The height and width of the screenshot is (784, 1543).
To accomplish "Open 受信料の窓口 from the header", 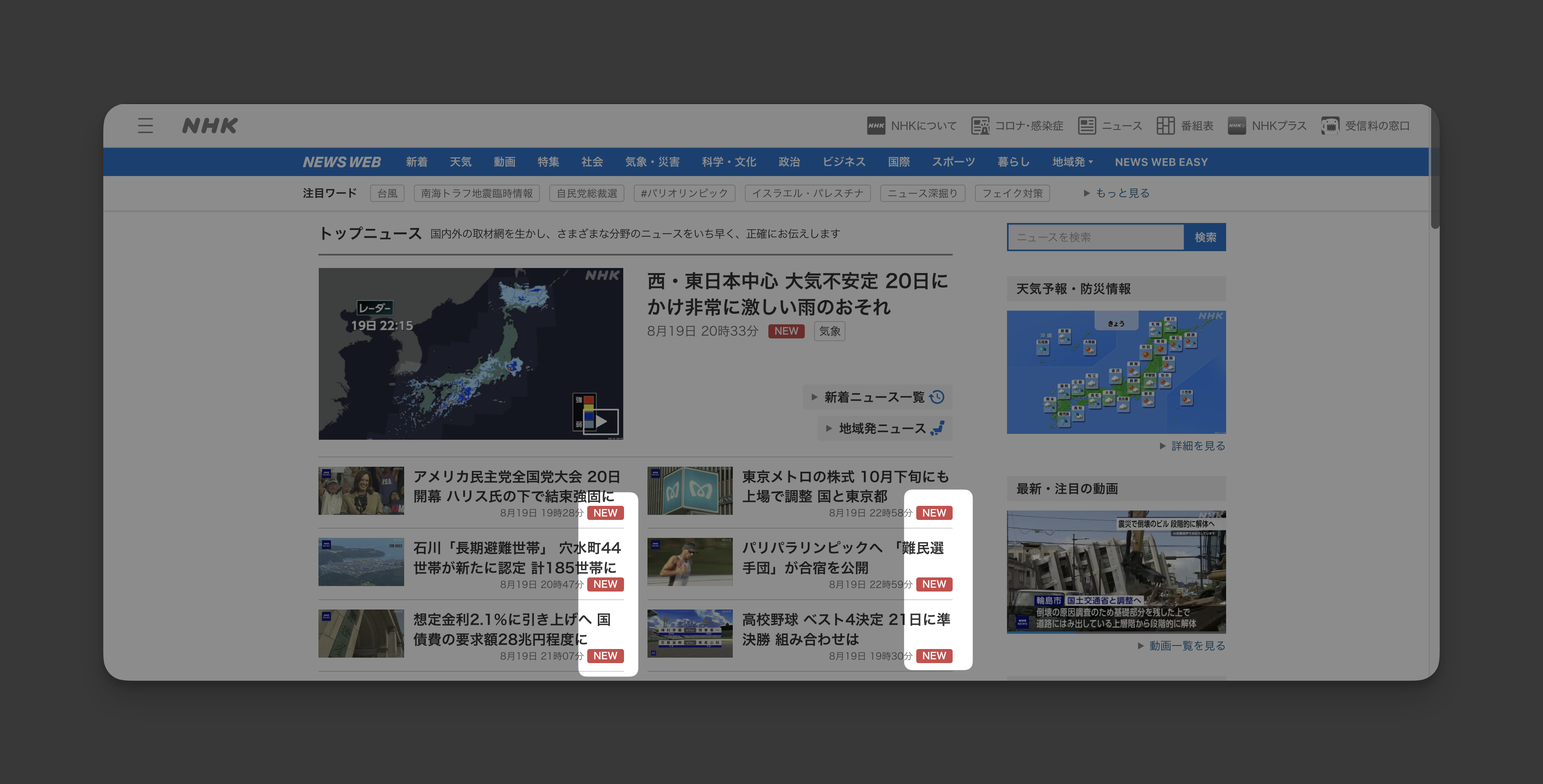I will pyautogui.click(x=1365, y=126).
